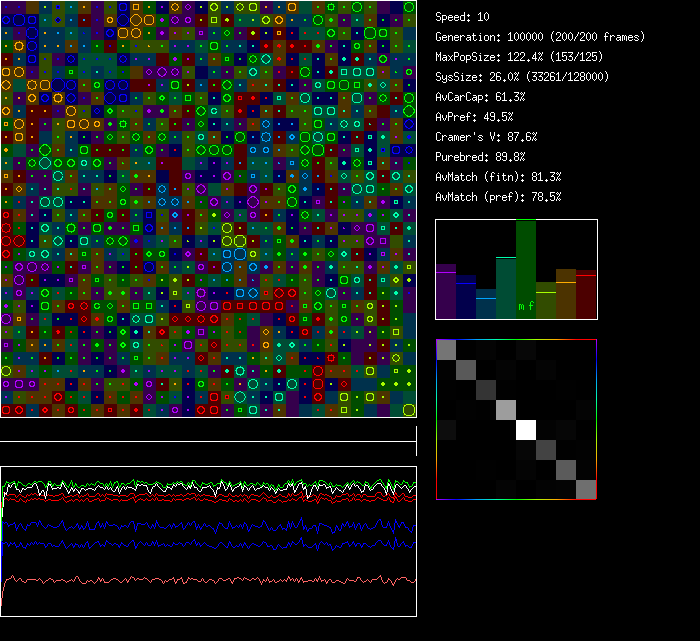Screen dimensions: 700x641
Task: Click the lowest red line in the graph
Action: click(x=208, y=580)
